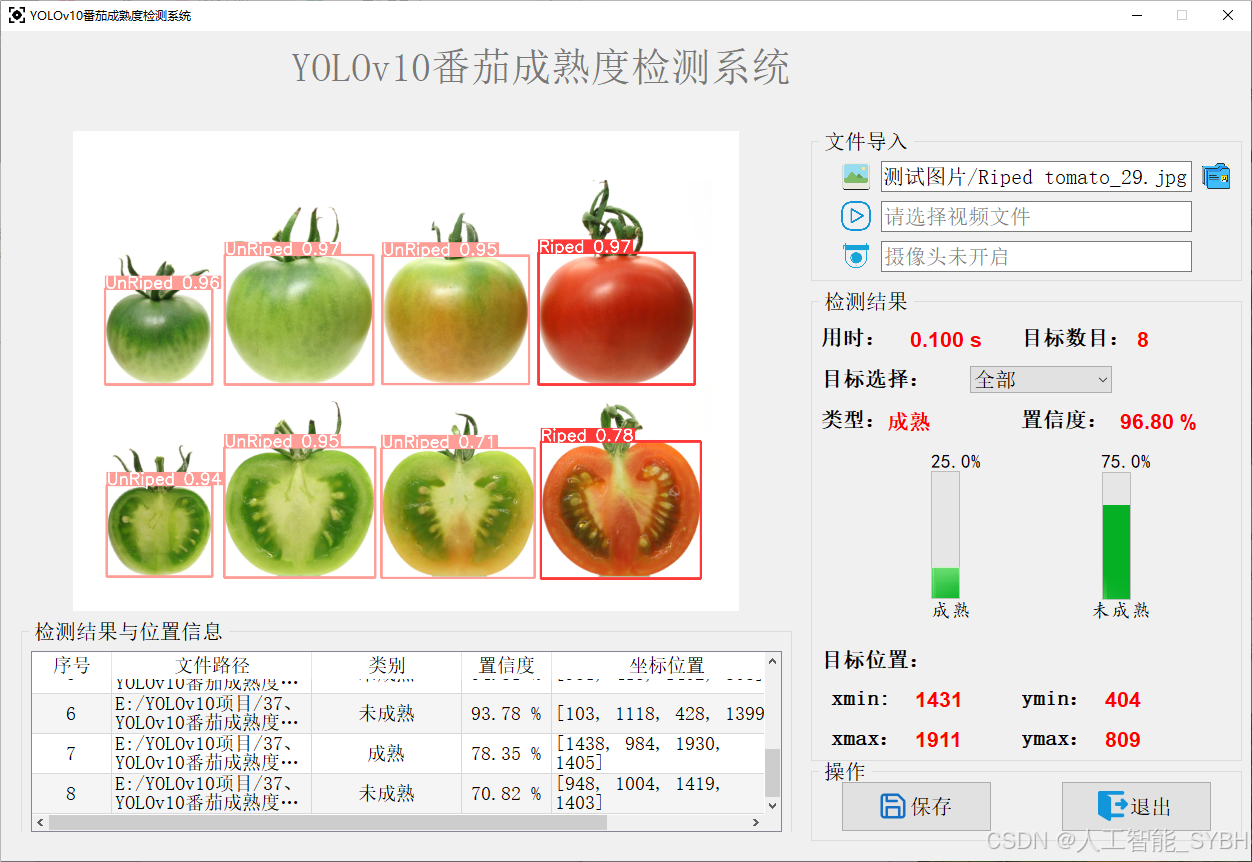The height and width of the screenshot is (862, 1252).
Task: Click the 摄像头未开启 input field
Action: [1036, 256]
